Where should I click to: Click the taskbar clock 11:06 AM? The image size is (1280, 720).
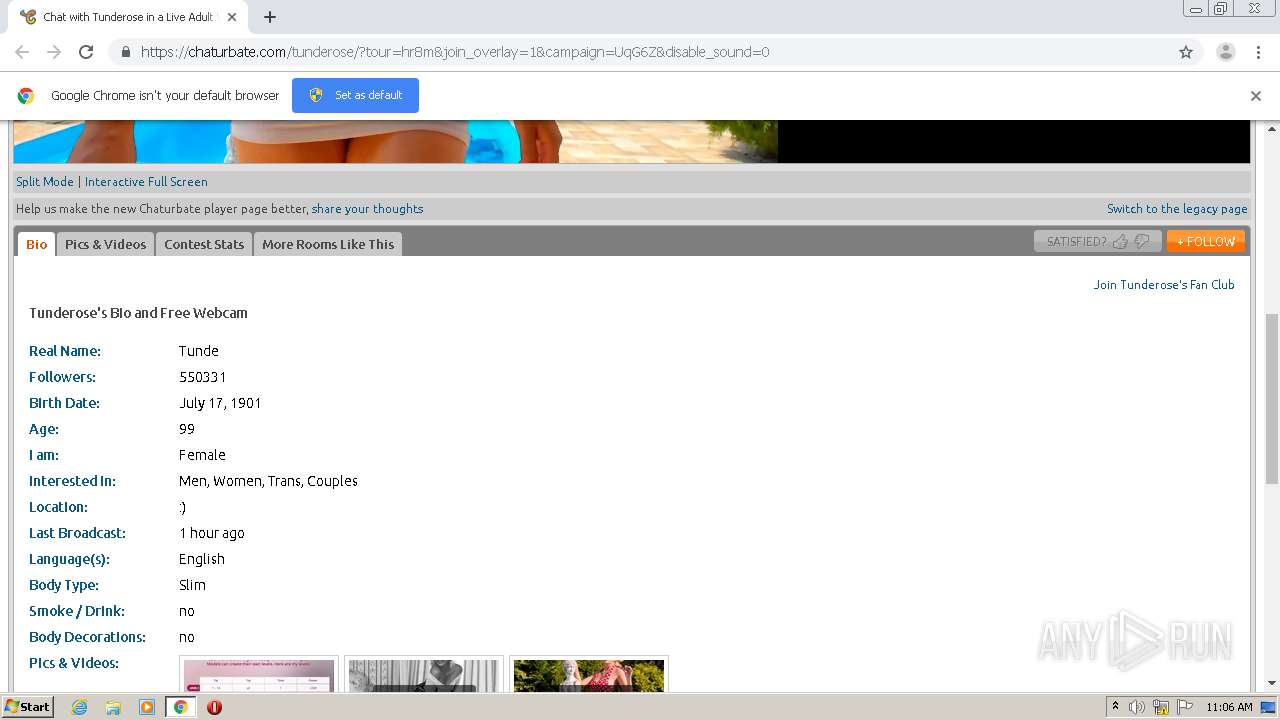point(1229,707)
